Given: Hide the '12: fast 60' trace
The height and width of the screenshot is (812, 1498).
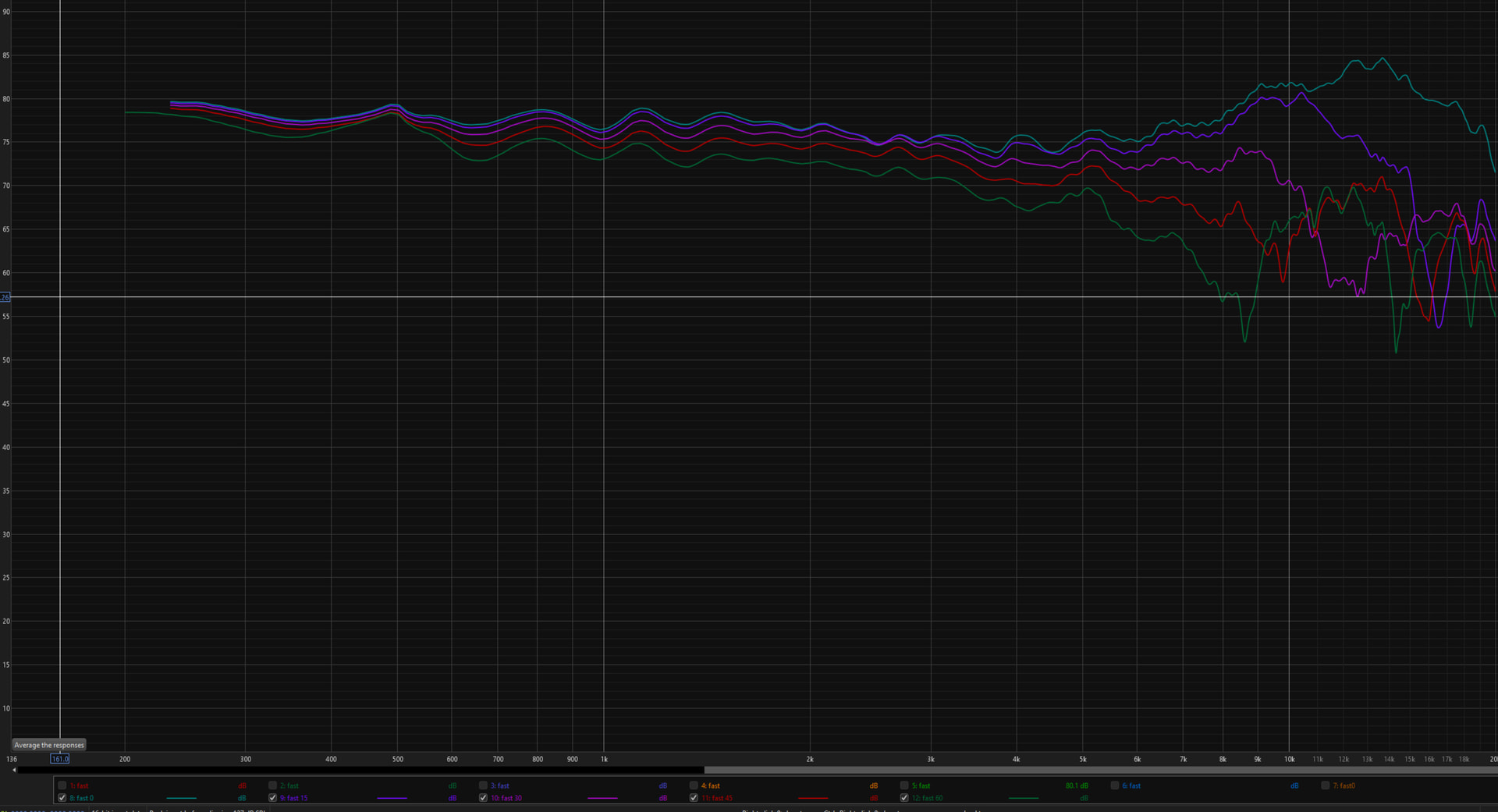Looking at the screenshot, I should pyautogui.click(x=904, y=798).
